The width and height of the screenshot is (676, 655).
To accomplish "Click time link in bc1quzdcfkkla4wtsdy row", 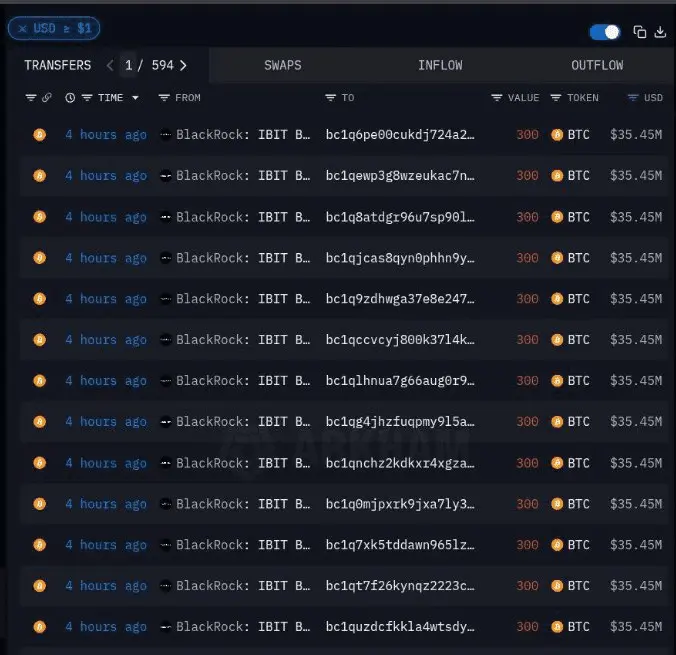I will 106,627.
